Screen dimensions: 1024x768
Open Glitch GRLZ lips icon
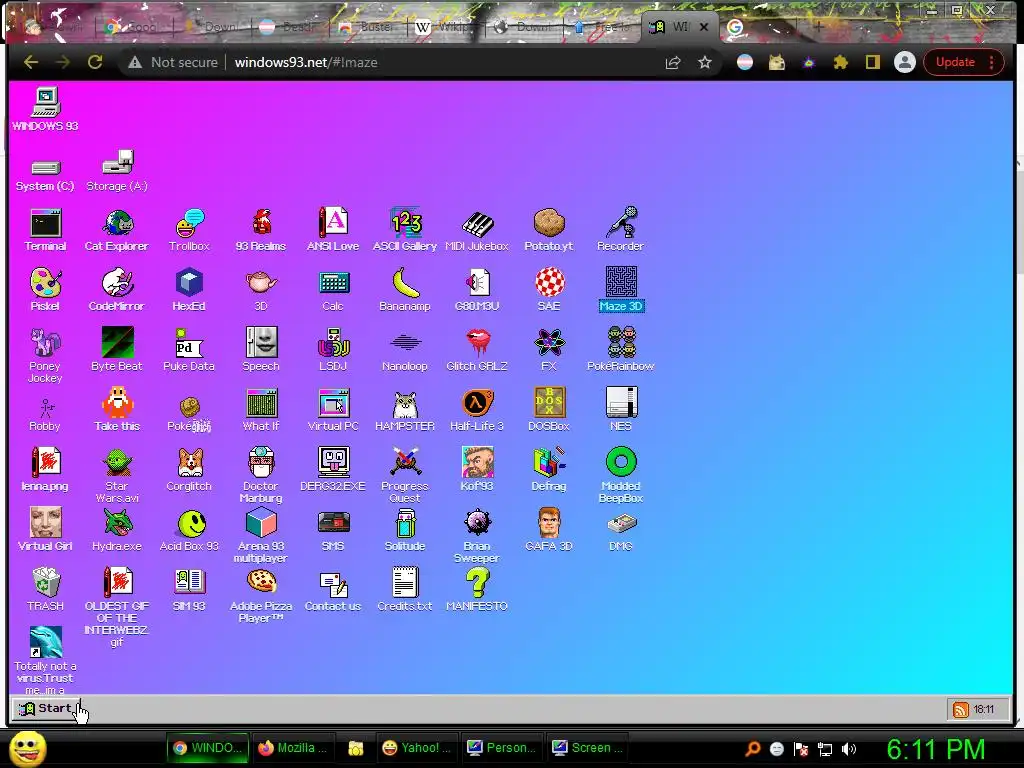point(477,349)
